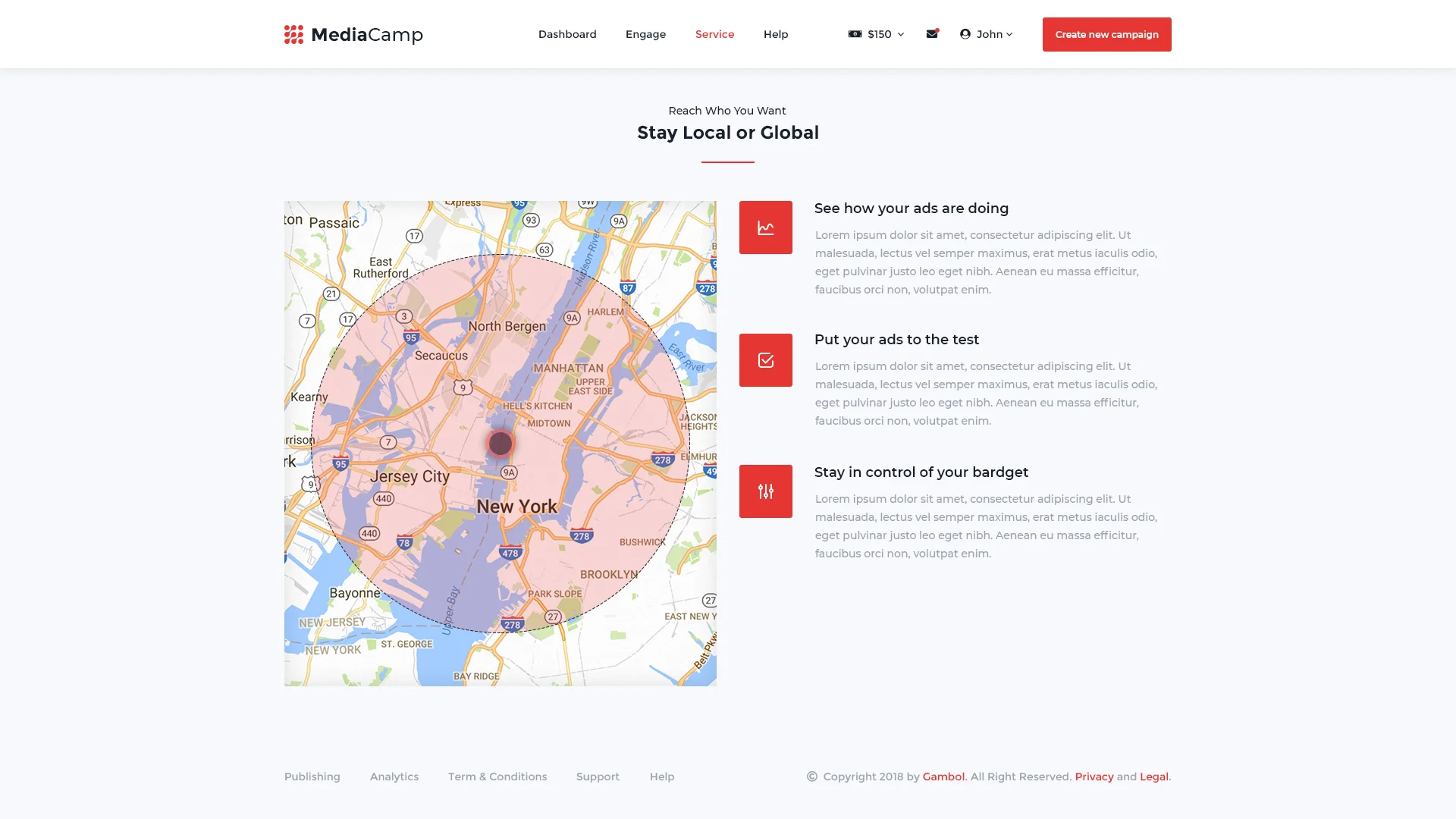The width and height of the screenshot is (1456, 819).
Task: Expand the $150 balance dropdown
Action: coord(900,34)
